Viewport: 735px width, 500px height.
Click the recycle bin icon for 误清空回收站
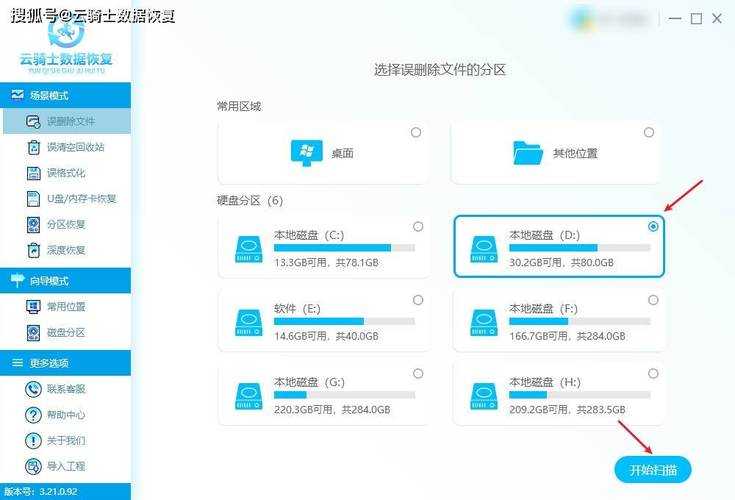[33, 147]
